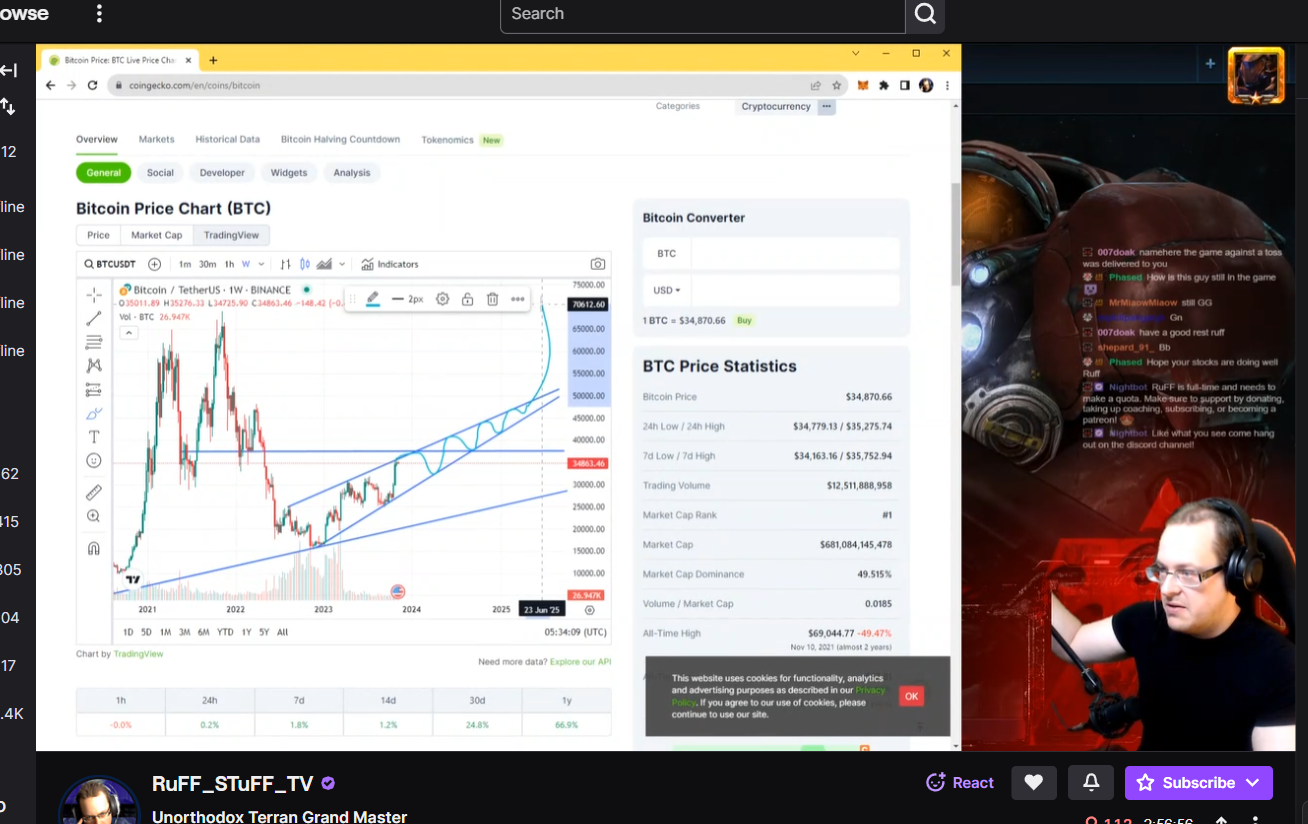Set chart range to 5Y
The width and height of the screenshot is (1308, 824).
[x=264, y=632]
